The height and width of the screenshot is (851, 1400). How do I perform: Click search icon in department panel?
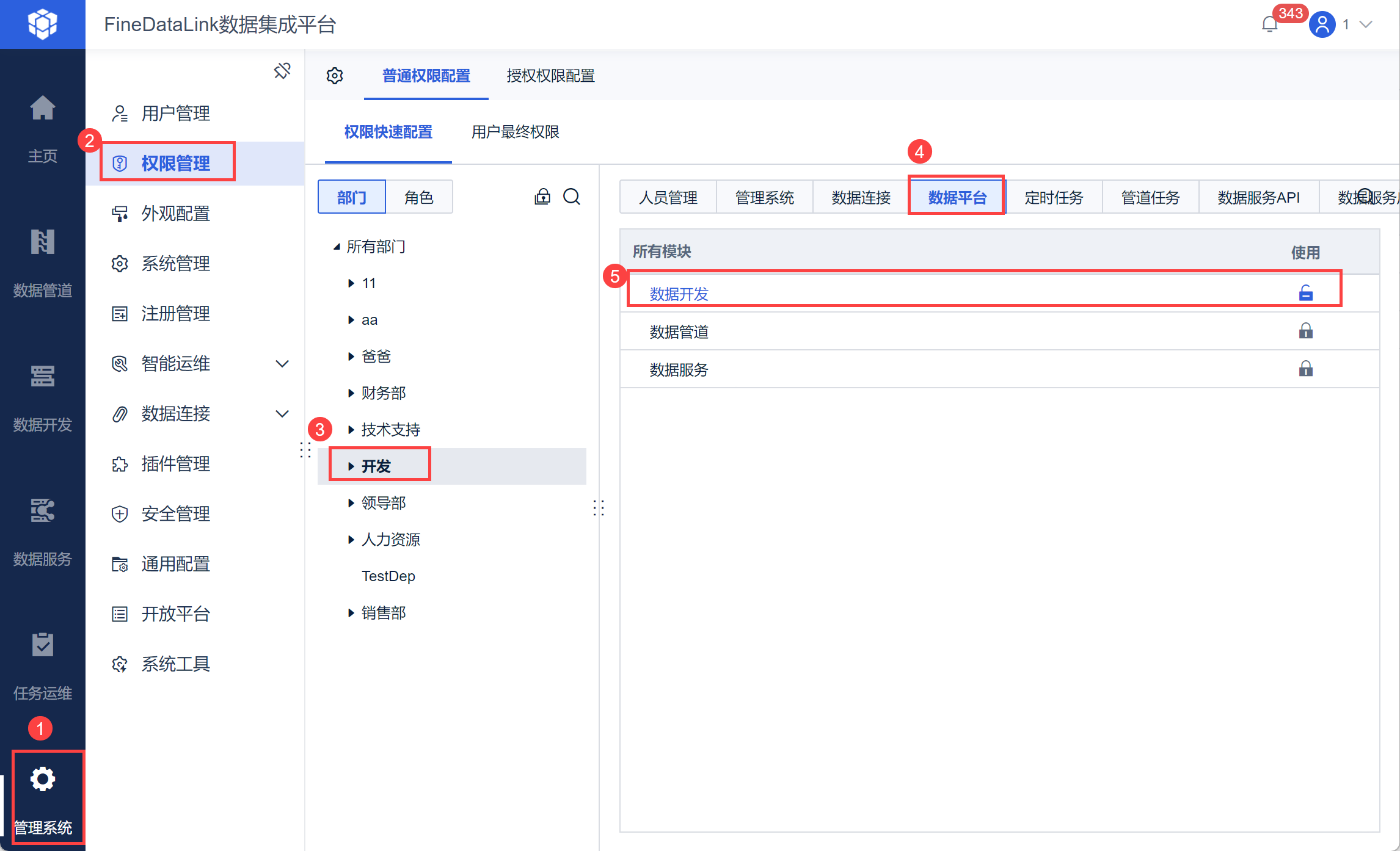[572, 197]
